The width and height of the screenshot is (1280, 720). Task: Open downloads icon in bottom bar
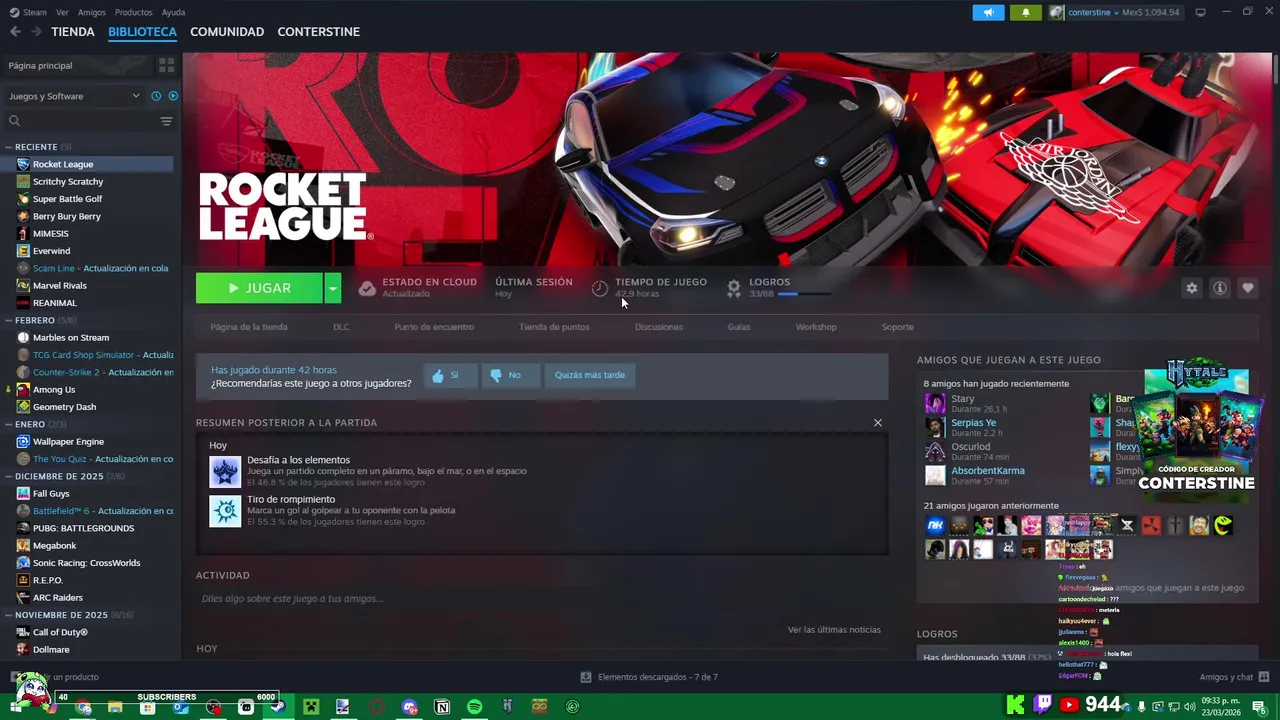coord(586,677)
